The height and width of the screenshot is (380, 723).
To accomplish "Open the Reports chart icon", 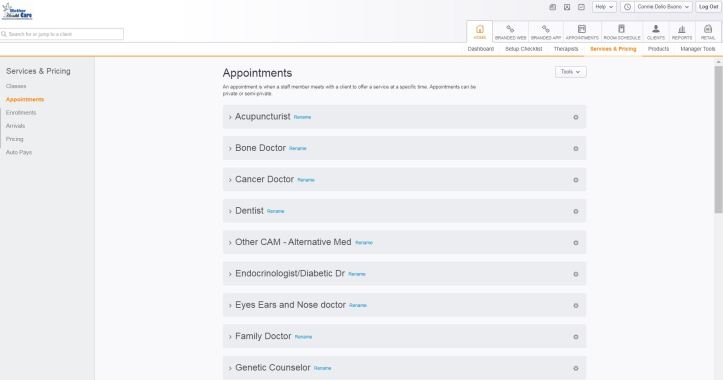I will [x=682, y=30].
